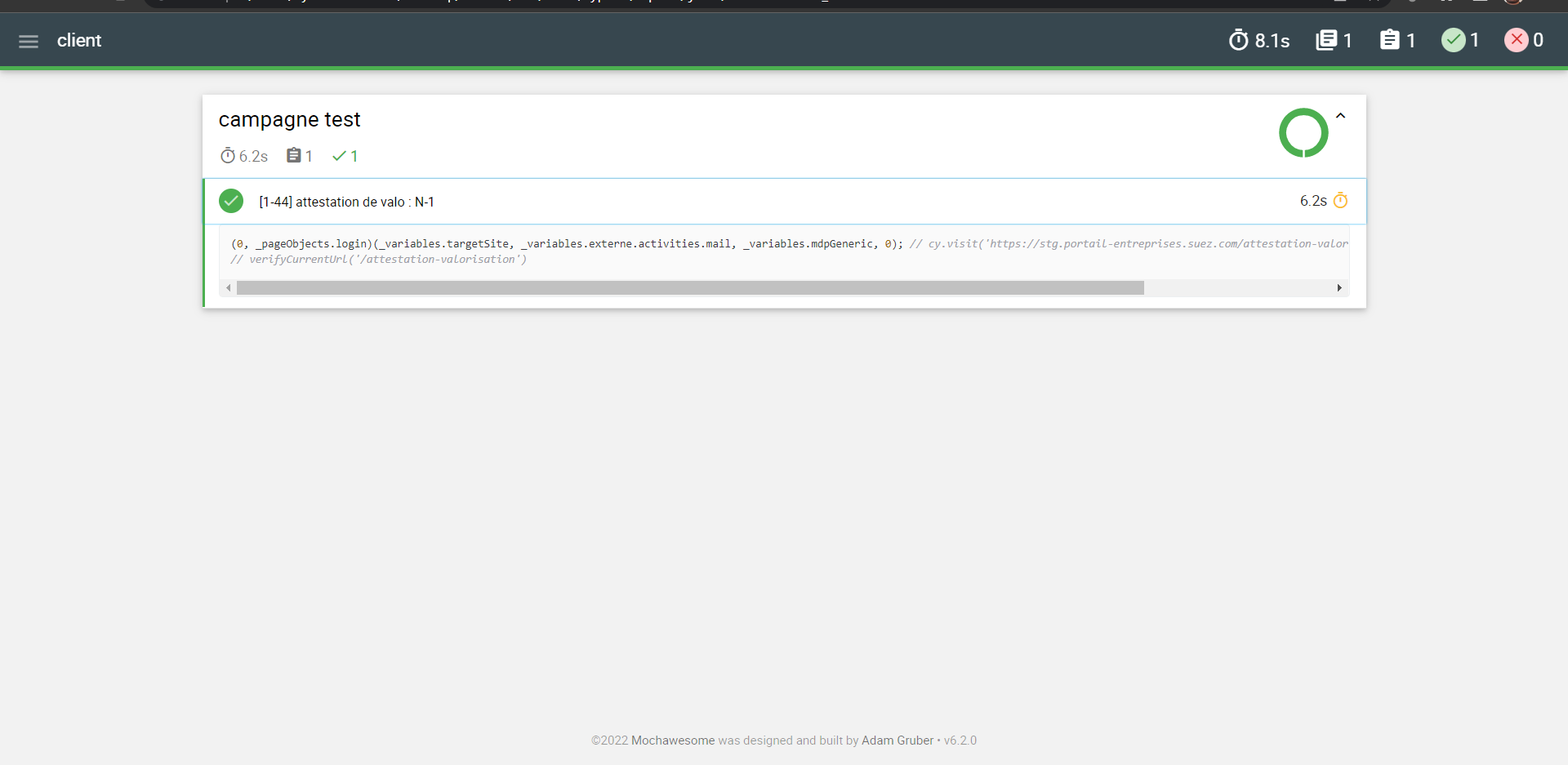Collapse the campagne test suite using the chevron
This screenshot has width=1568, height=765.
point(1340,116)
